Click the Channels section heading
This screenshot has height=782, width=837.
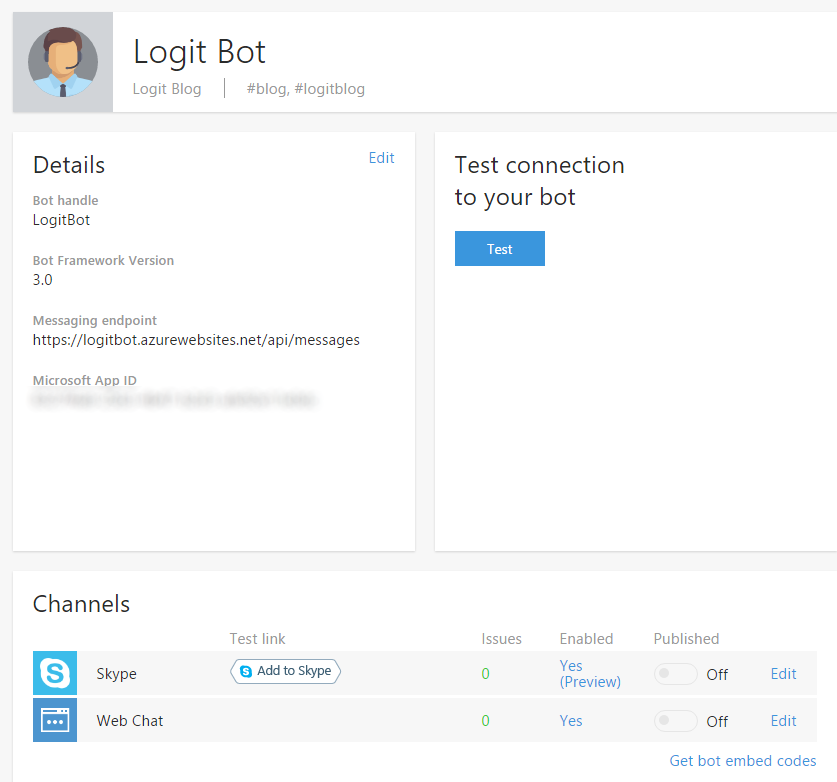pos(81,604)
